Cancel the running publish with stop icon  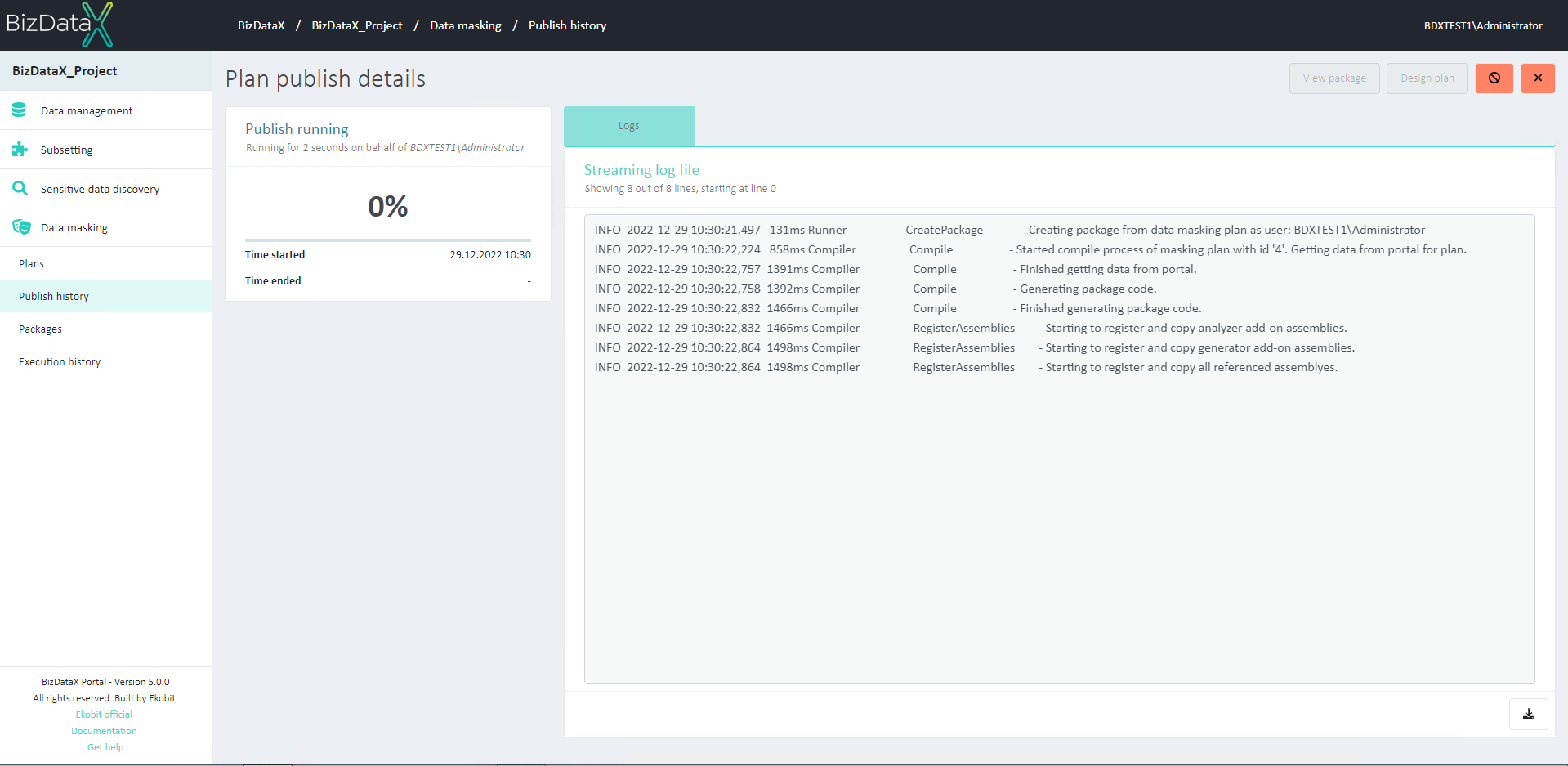pyautogui.click(x=1494, y=78)
